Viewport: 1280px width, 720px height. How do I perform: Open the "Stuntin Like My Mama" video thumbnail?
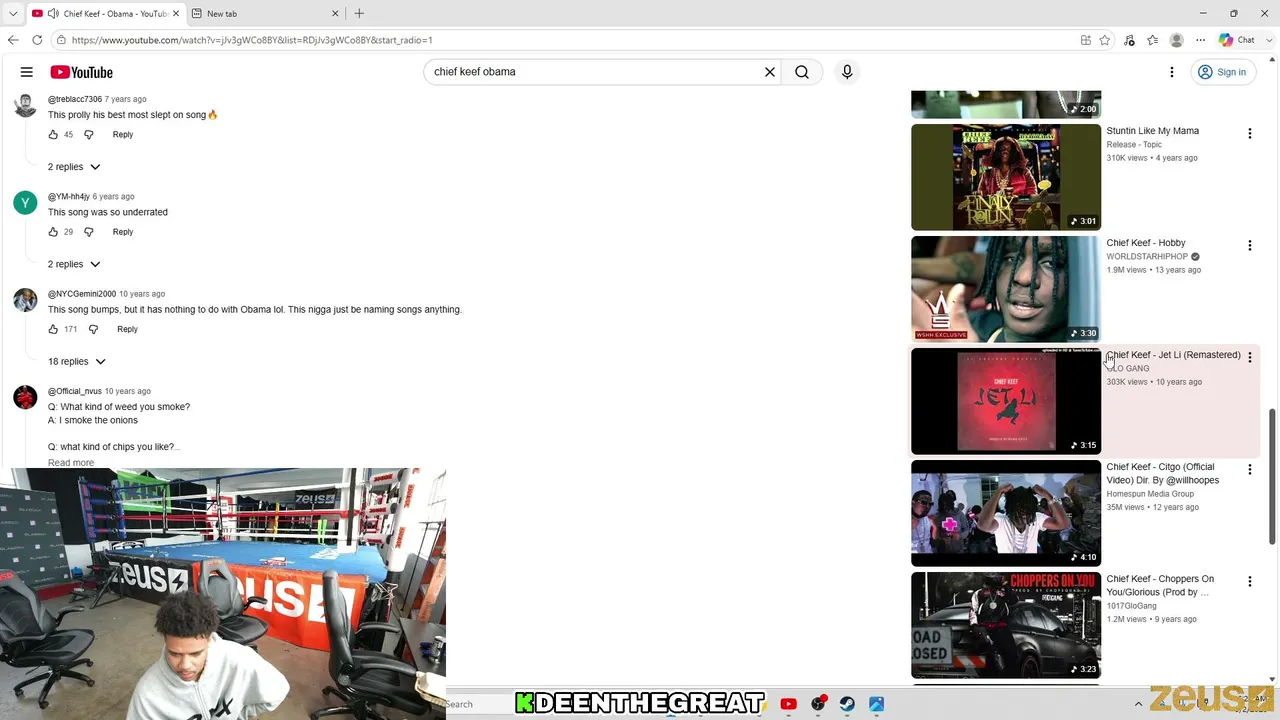click(1006, 177)
